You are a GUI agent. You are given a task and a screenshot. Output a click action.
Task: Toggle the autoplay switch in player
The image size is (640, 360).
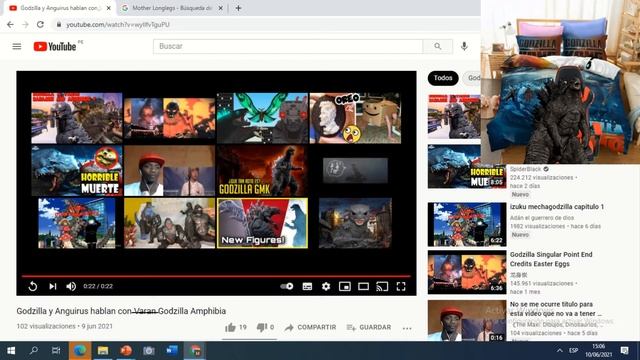[x=287, y=287]
